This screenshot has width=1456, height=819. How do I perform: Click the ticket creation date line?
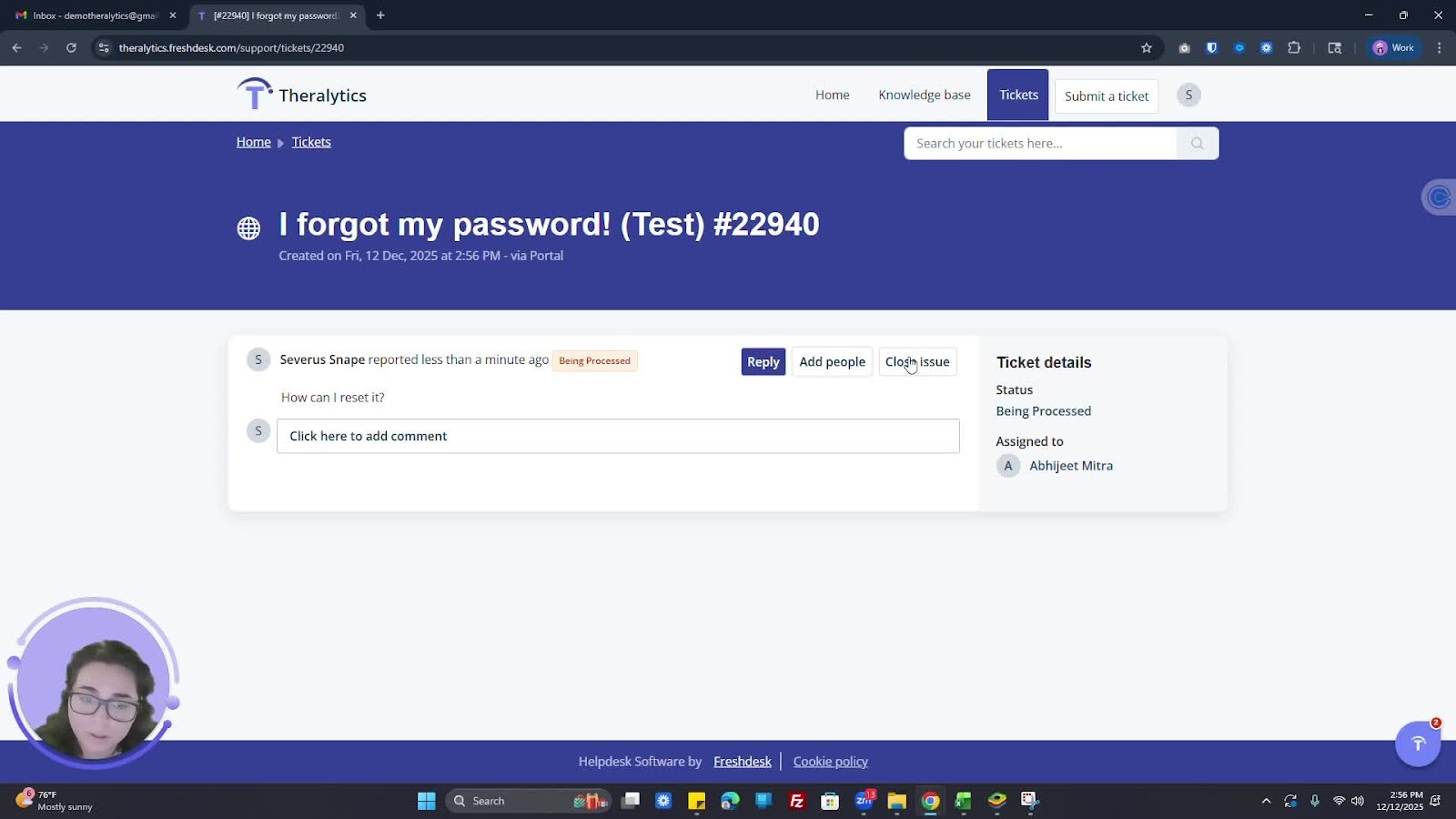coord(421,256)
